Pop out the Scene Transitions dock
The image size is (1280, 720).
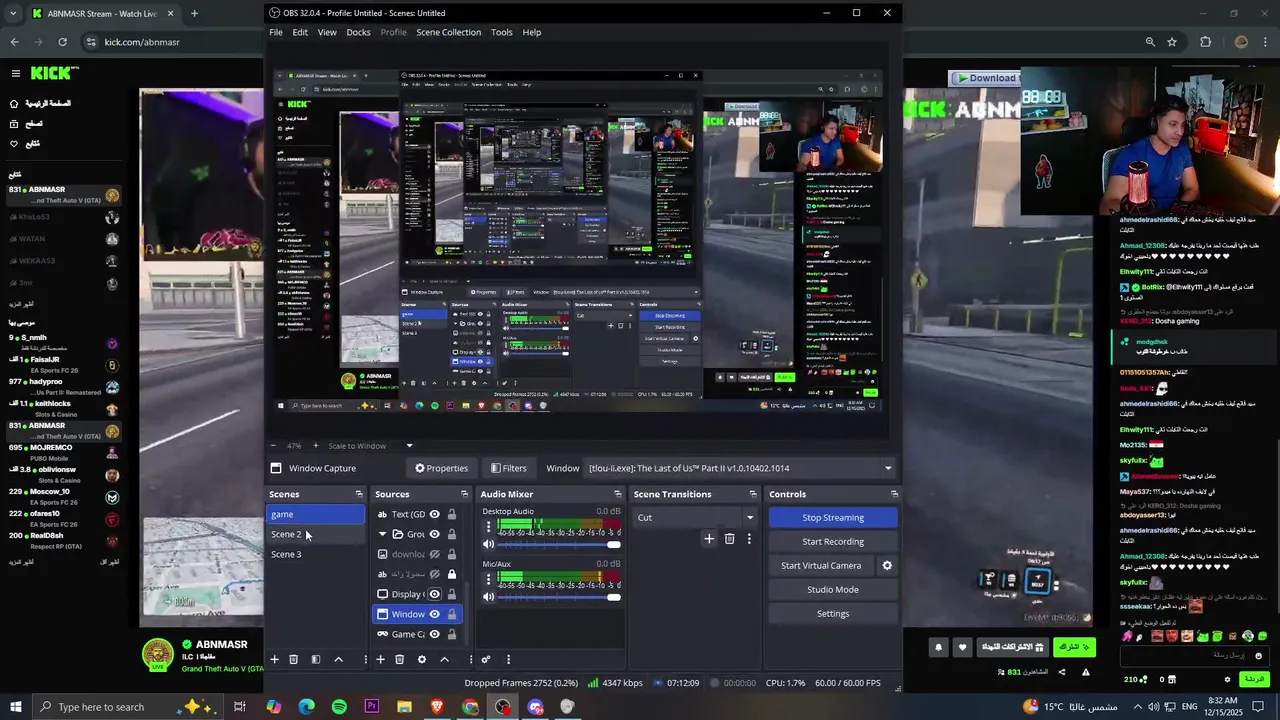[x=753, y=494]
